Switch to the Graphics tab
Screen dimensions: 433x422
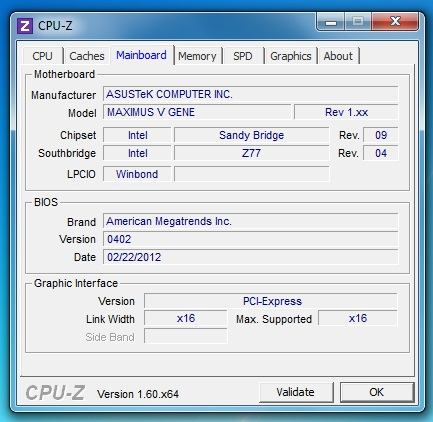291,56
